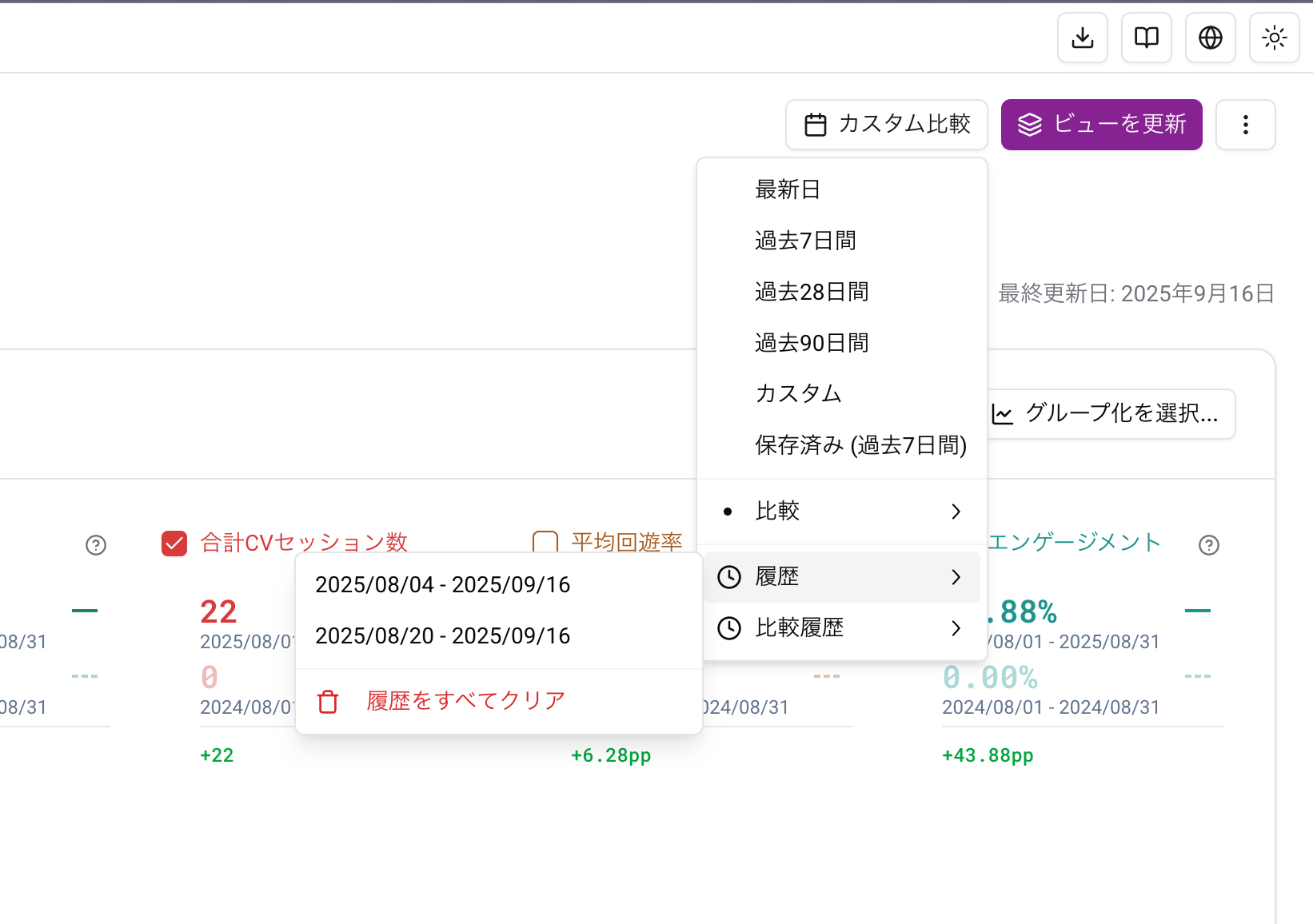This screenshot has width=1313, height=924.
Task: Click the help question mark near エンゲージメント
Action: (x=1209, y=545)
